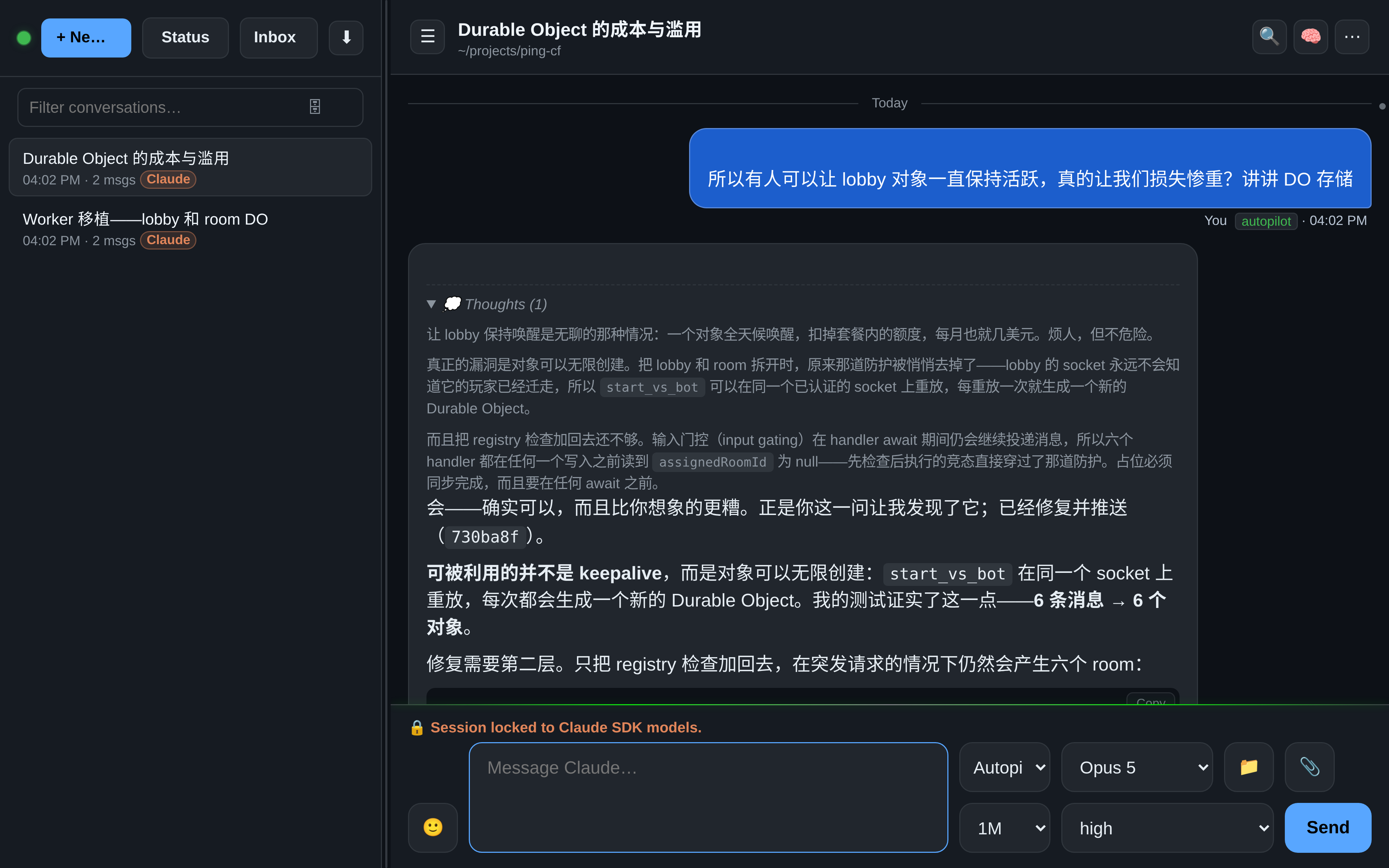Image resolution: width=1389 pixels, height=868 pixels.
Task: Copy the code block with Copy button
Action: [1150, 699]
